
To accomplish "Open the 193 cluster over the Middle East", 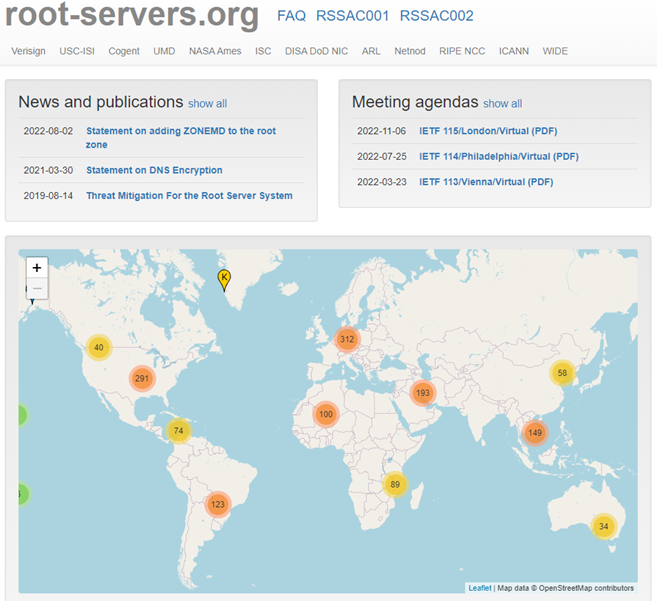I will [x=423, y=393].
